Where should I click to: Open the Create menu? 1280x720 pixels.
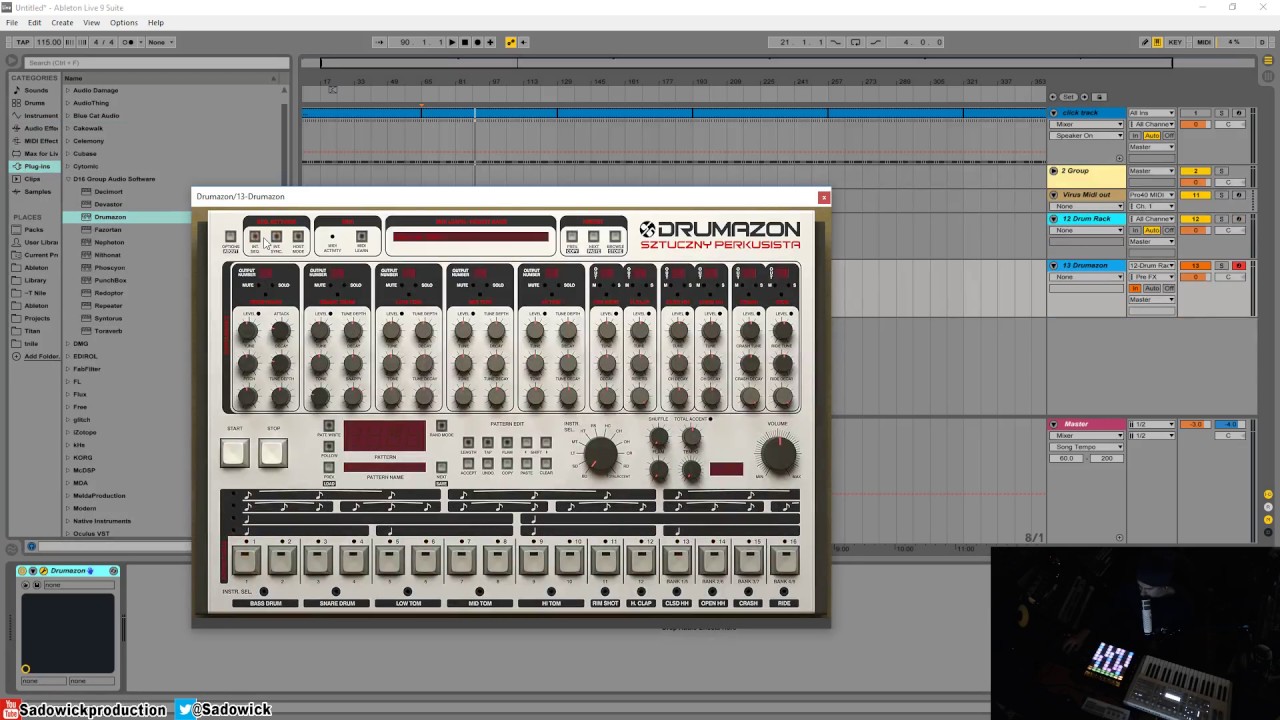62,22
